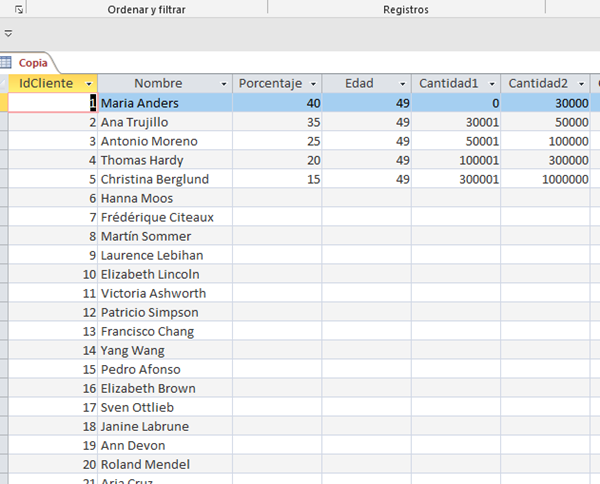Open the Cantidad1 column filter dropdown

492,84
